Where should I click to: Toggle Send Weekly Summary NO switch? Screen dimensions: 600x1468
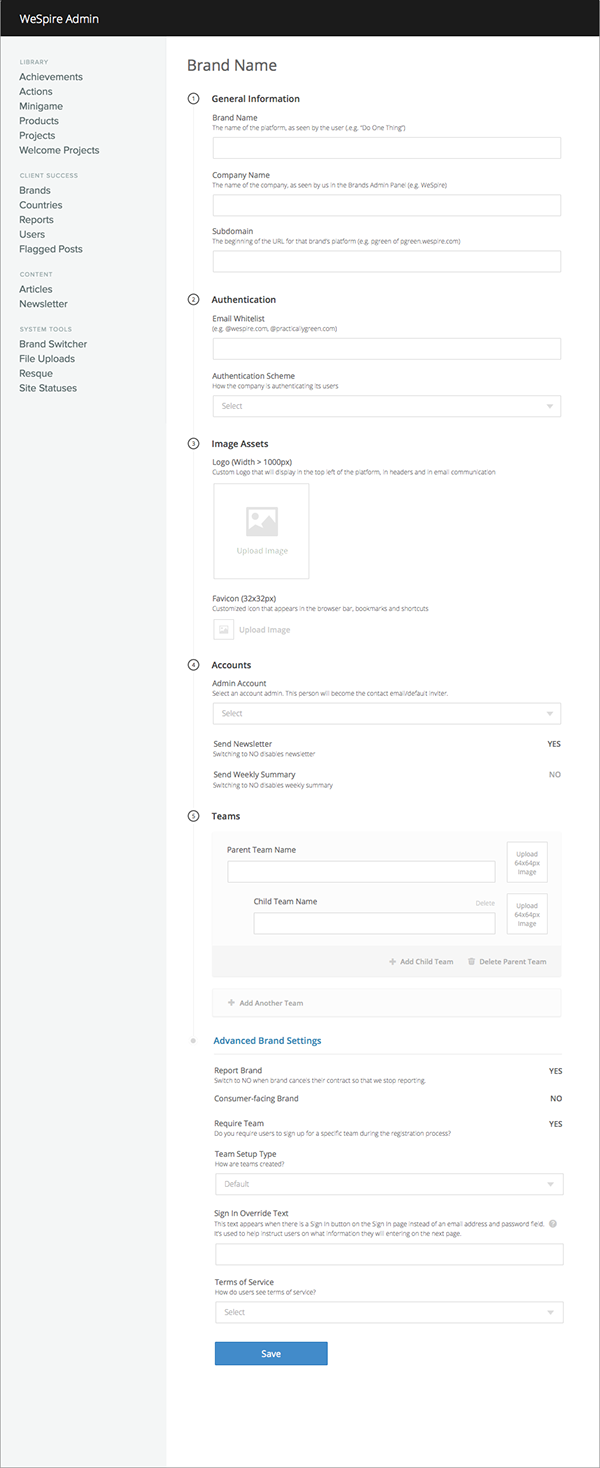pos(555,775)
